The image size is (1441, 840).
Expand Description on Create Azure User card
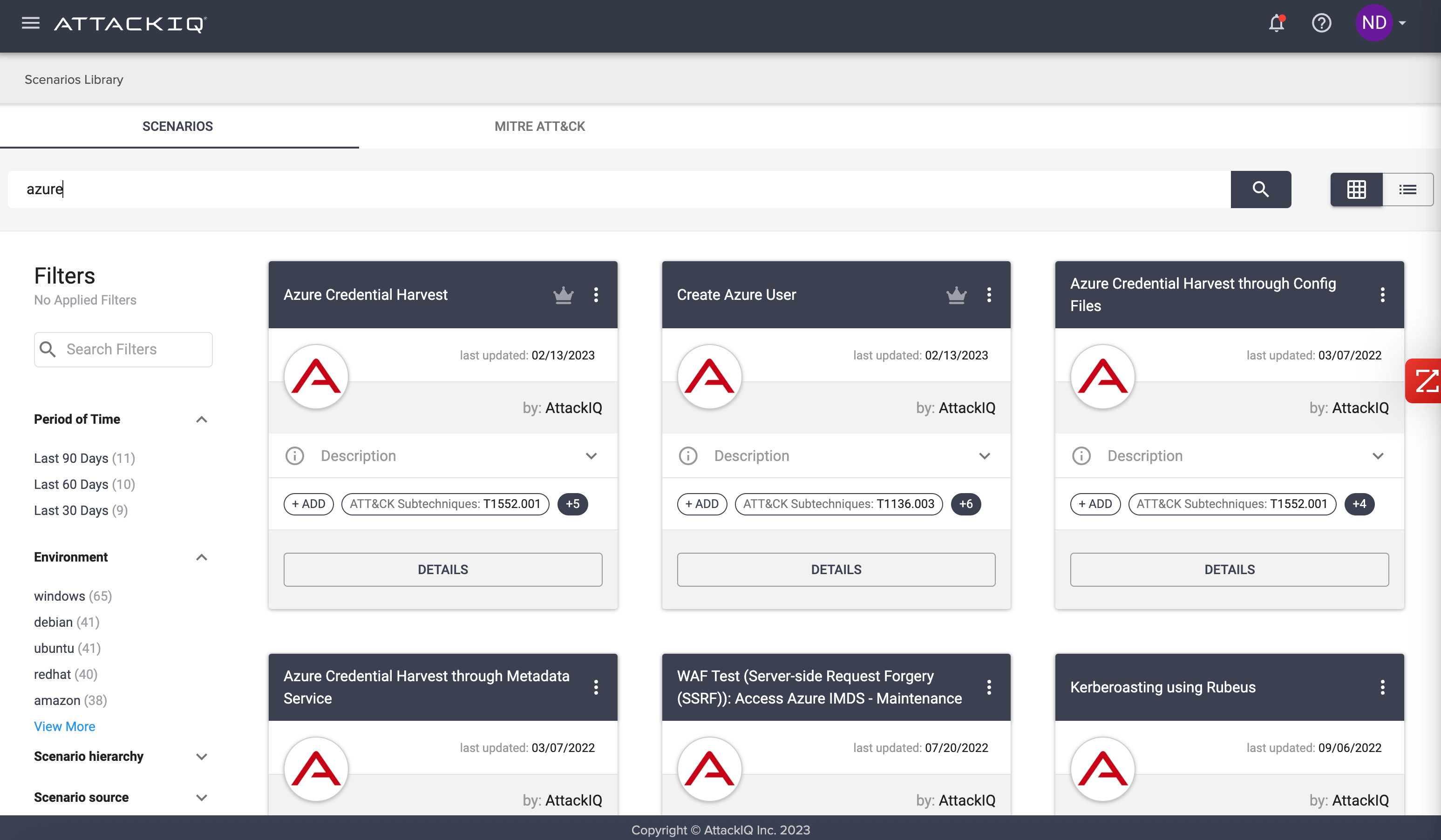click(x=984, y=456)
